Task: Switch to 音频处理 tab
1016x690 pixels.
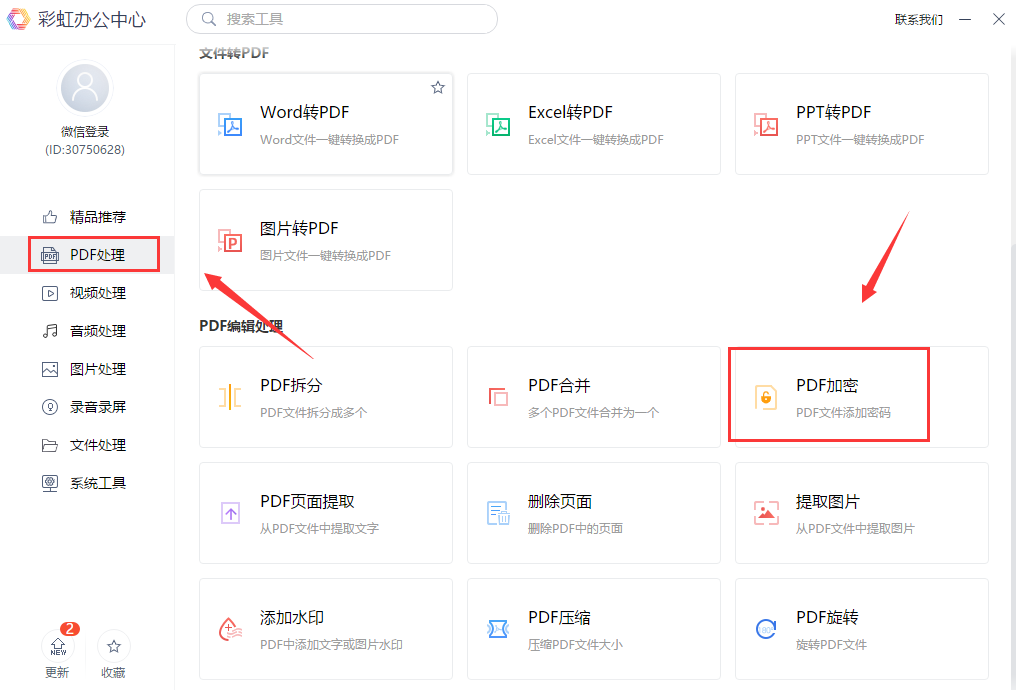Action: (87, 331)
